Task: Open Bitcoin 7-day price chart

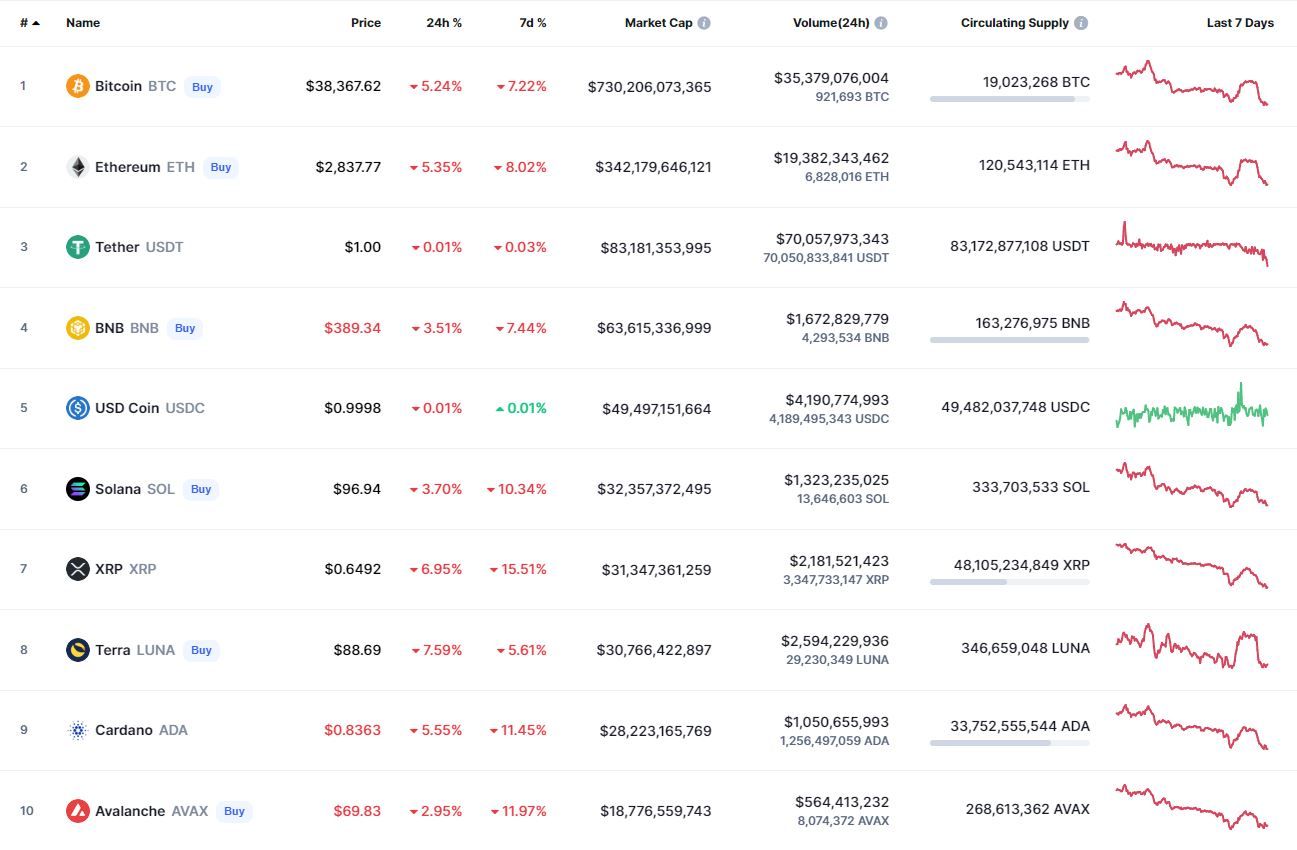Action: pyautogui.click(x=1192, y=83)
